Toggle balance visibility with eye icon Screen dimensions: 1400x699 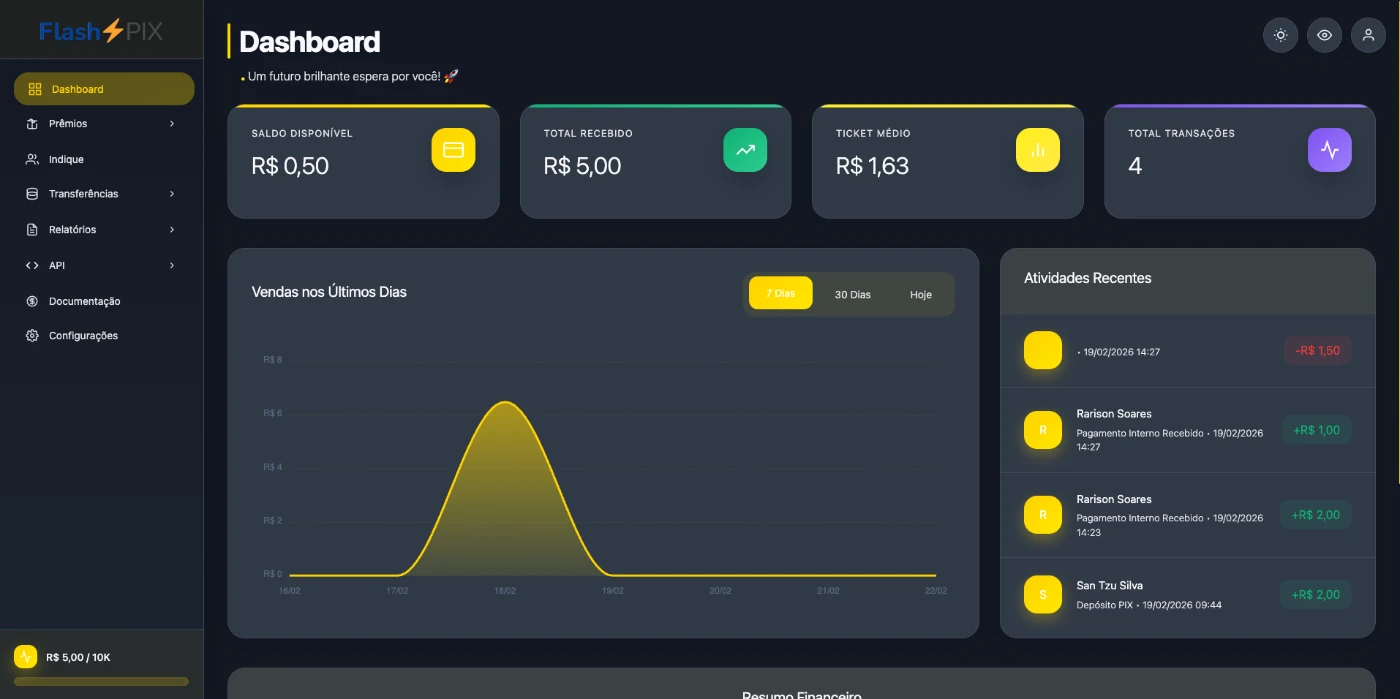1324,35
